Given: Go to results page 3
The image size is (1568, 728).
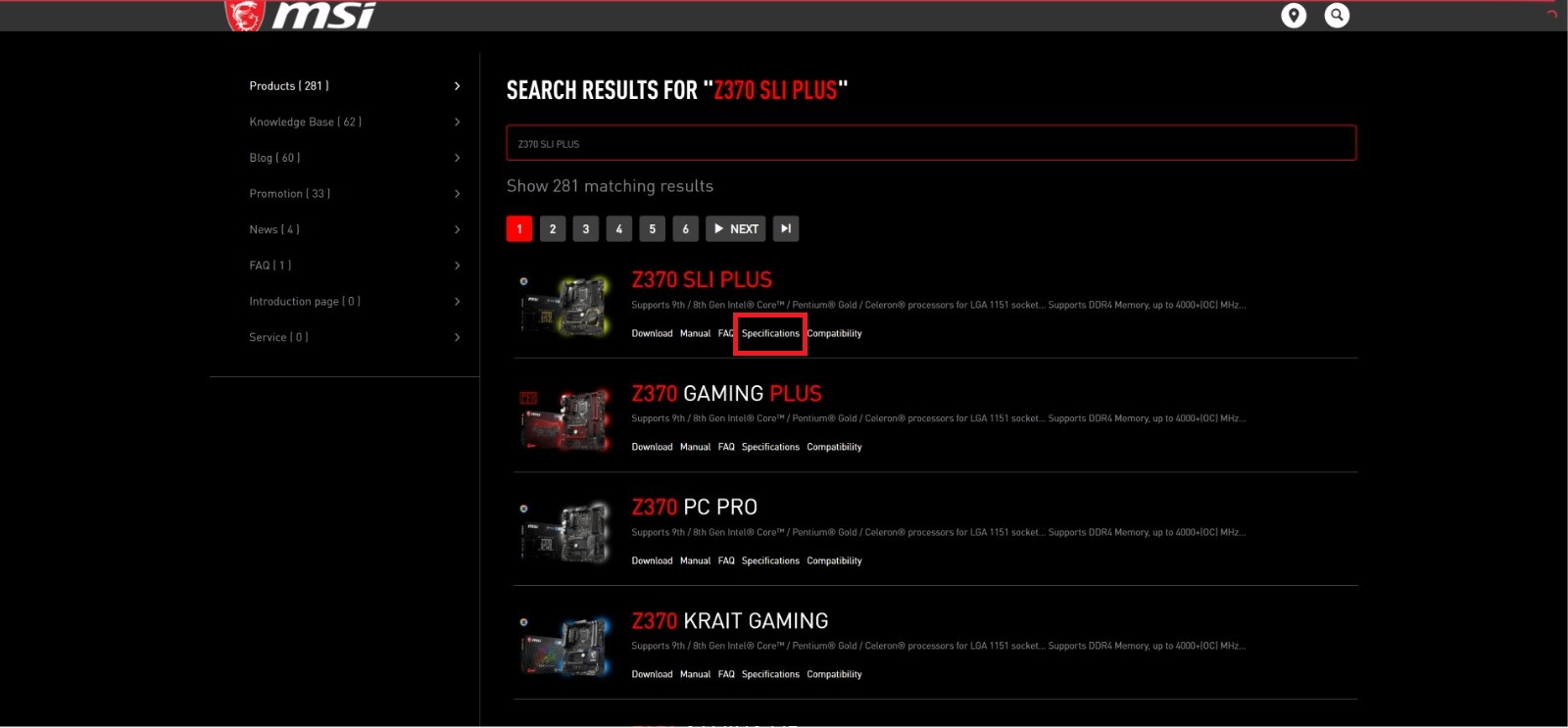Looking at the screenshot, I should tap(586, 229).
